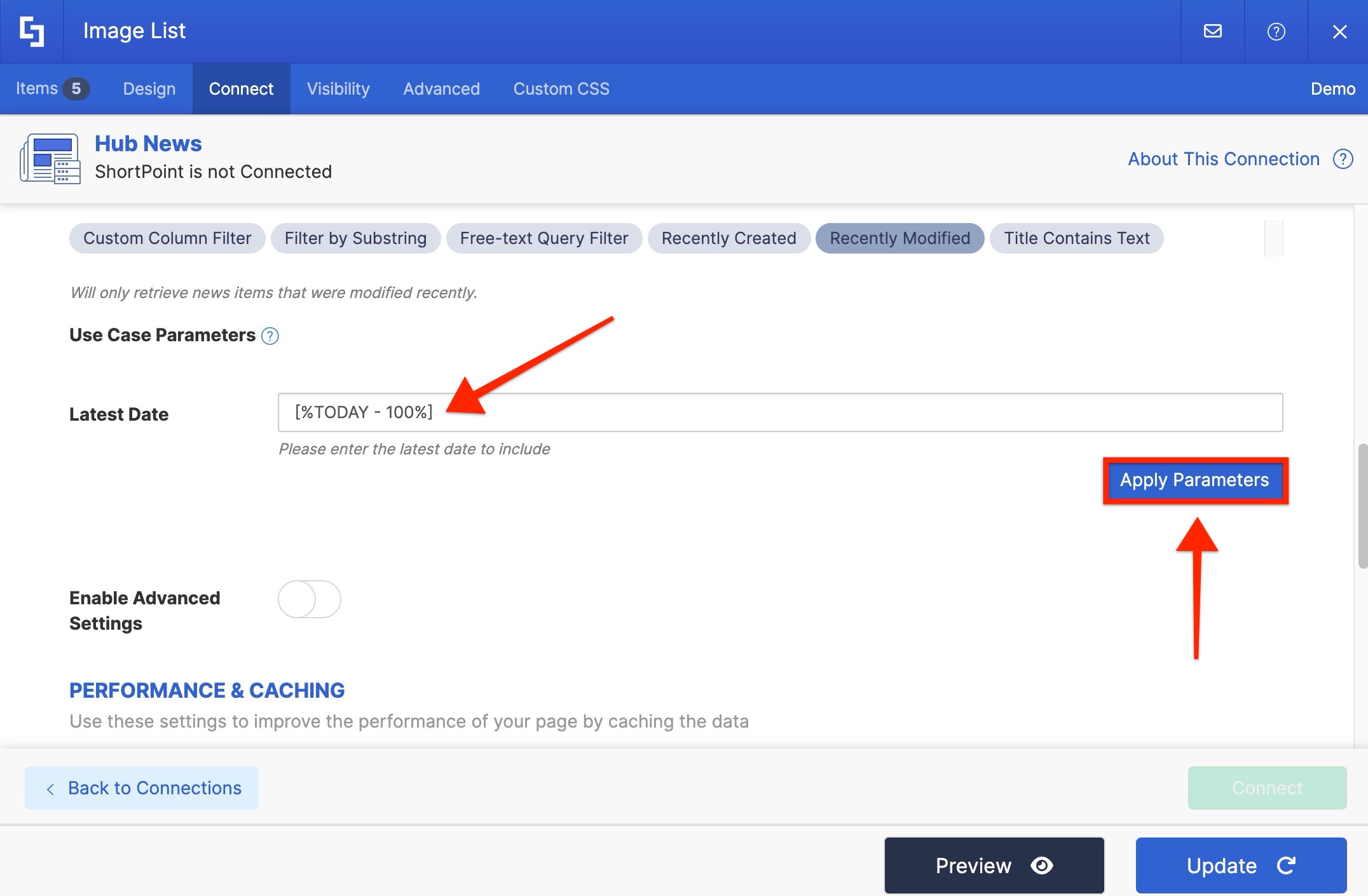The width and height of the screenshot is (1368, 896).
Task: Click the eye icon on Preview
Action: pyautogui.click(x=1042, y=865)
